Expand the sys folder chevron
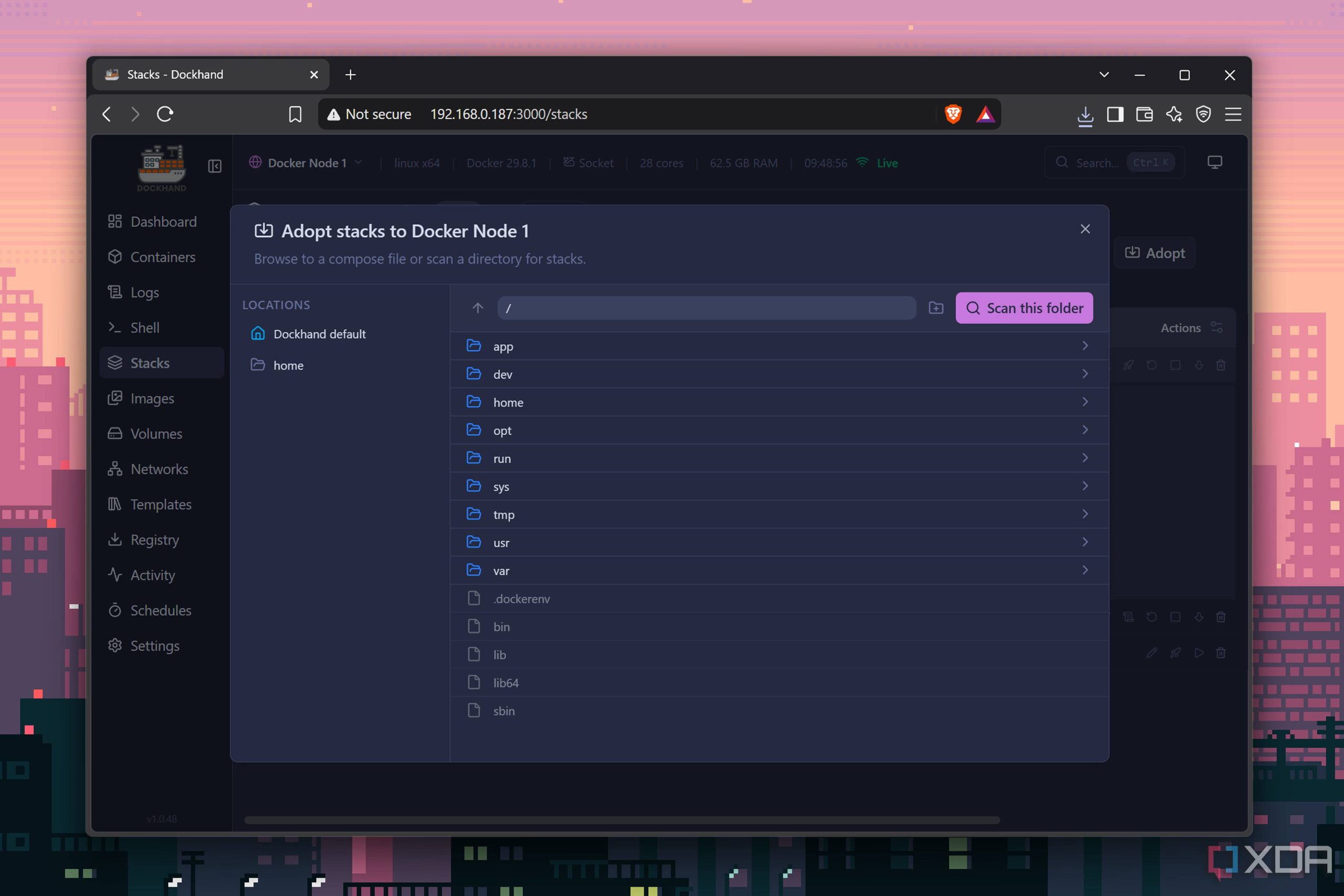 point(1085,486)
